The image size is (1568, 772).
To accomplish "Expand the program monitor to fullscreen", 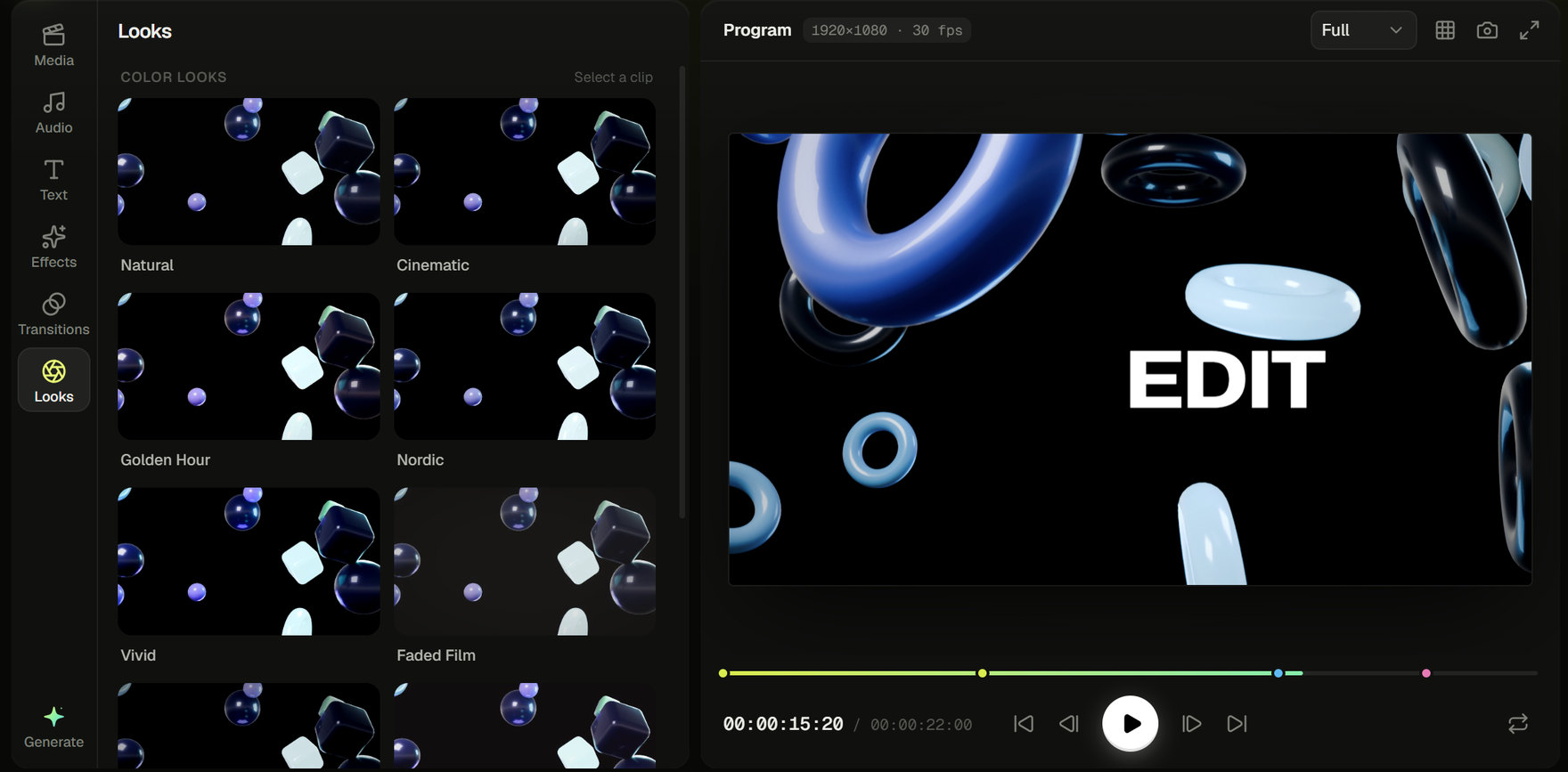I will [x=1529, y=30].
